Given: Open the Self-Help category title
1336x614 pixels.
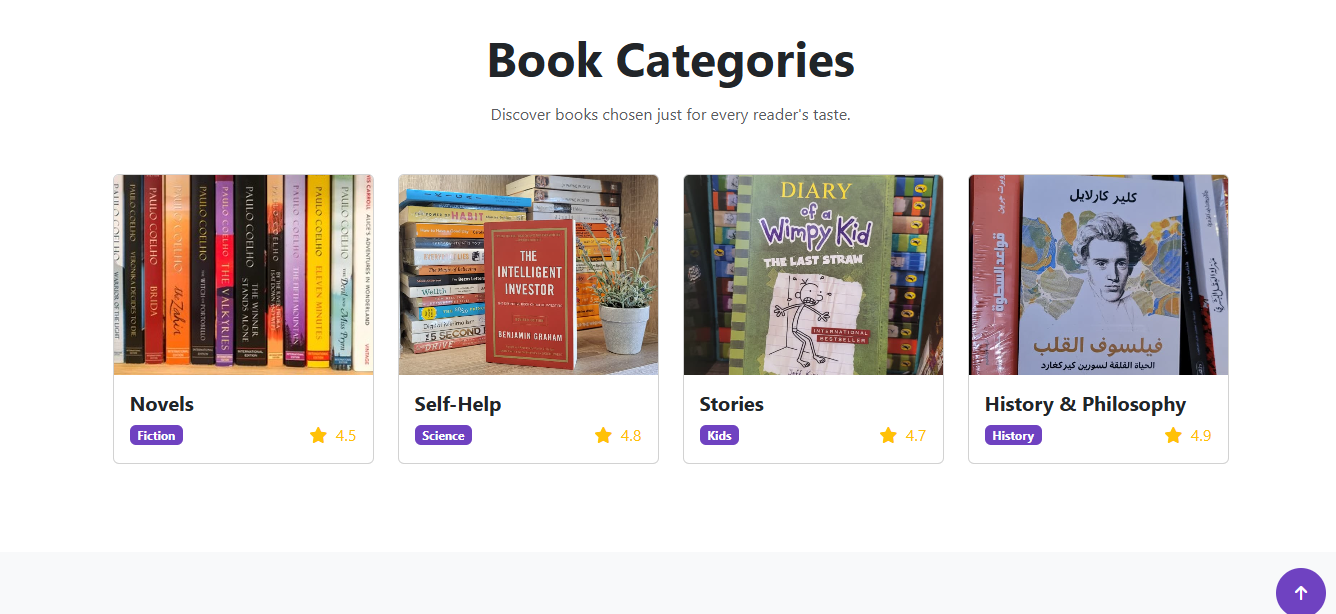Looking at the screenshot, I should (x=458, y=404).
